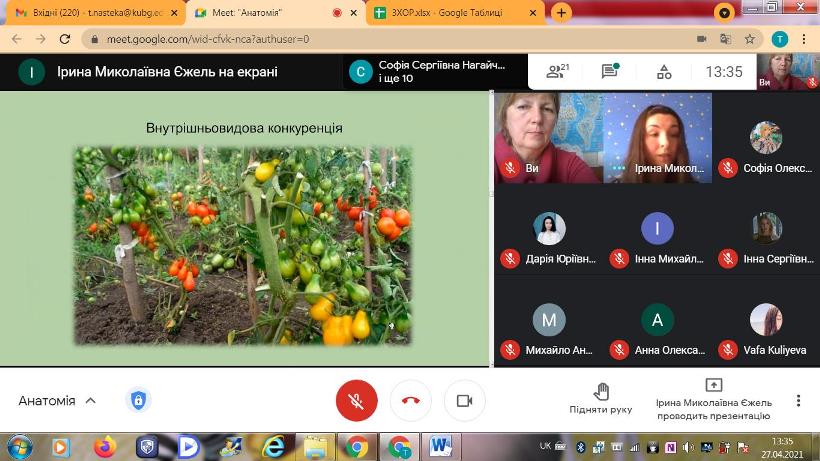Open Microsoft Word from the taskbar
820x461 pixels.
tap(441, 446)
